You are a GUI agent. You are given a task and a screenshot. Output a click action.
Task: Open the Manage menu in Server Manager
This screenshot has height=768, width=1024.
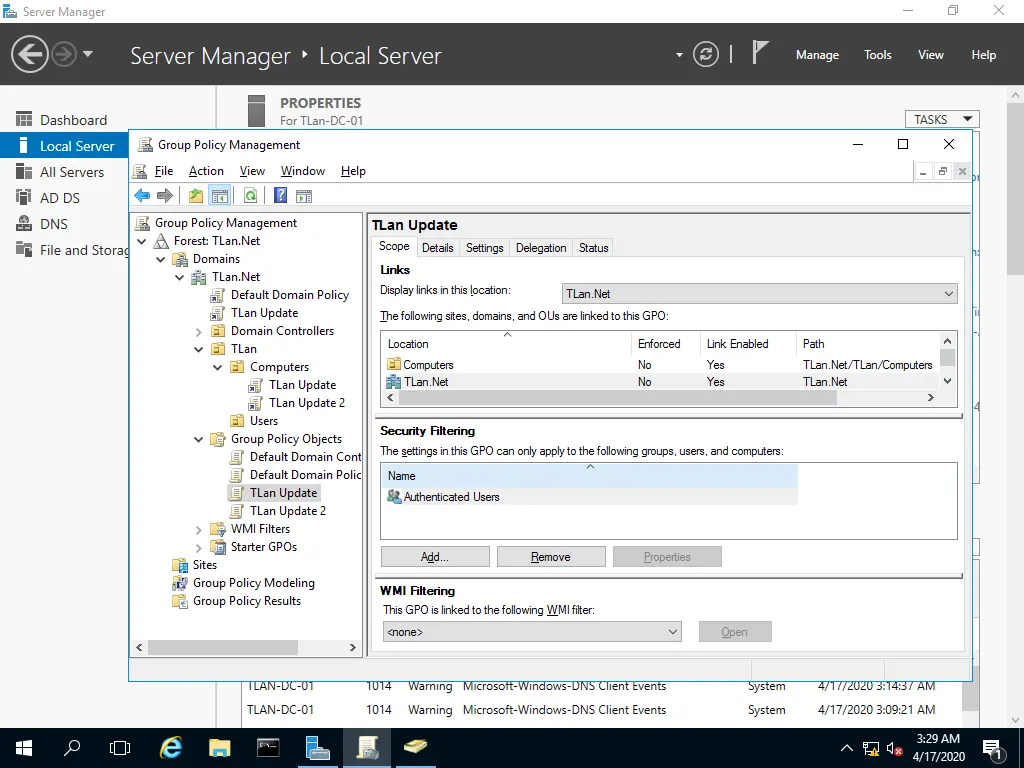(817, 55)
